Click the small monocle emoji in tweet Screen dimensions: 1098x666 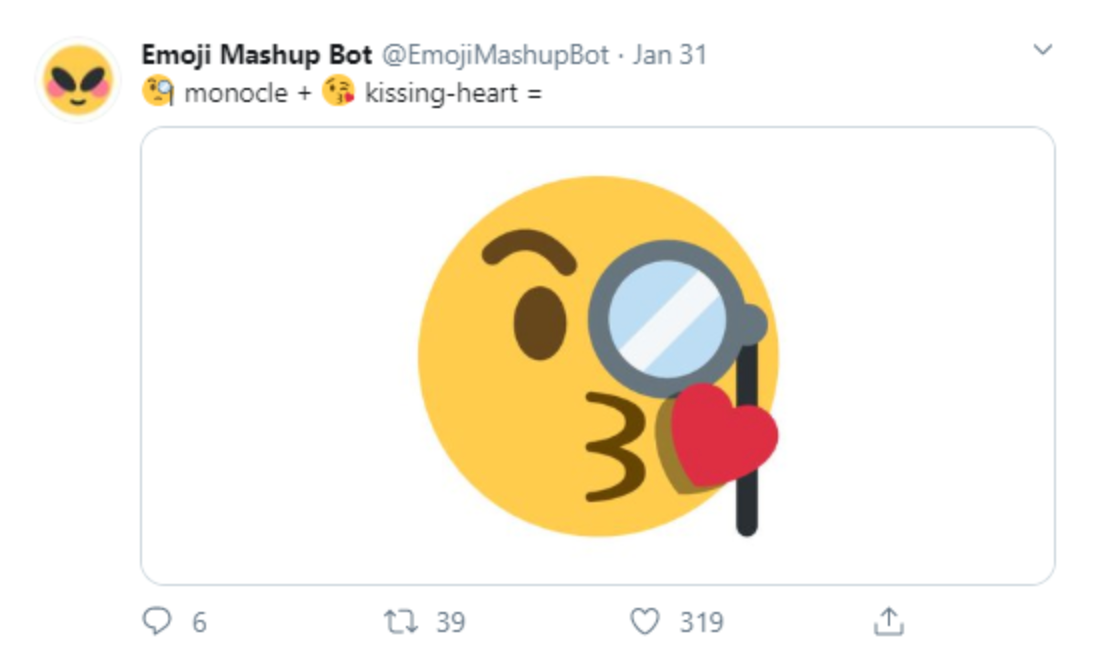click(x=158, y=92)
